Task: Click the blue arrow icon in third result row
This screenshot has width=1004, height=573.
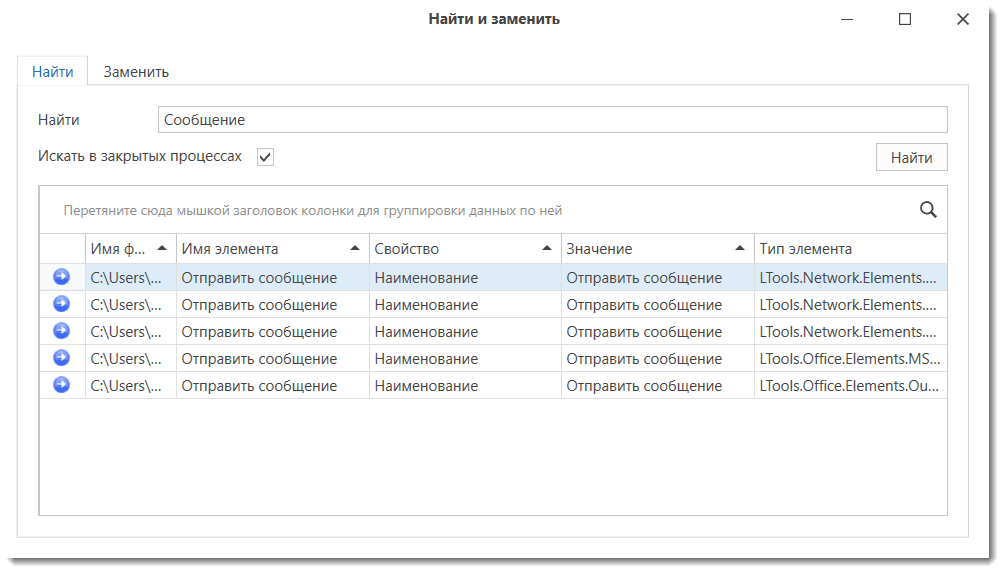Action: [x=62, y=331]
